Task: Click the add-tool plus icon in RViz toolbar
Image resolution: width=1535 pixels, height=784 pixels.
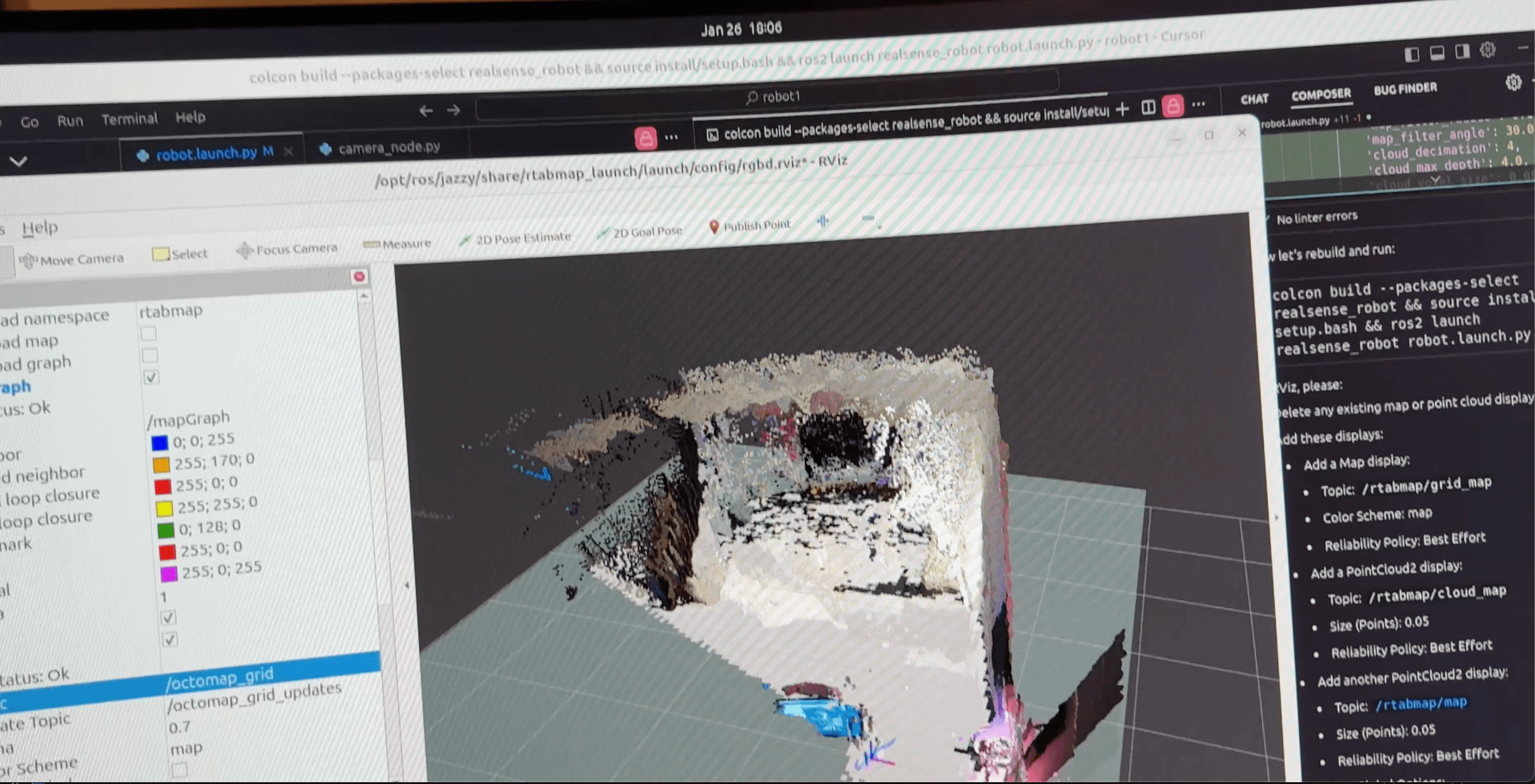Action: click(823, 221)
